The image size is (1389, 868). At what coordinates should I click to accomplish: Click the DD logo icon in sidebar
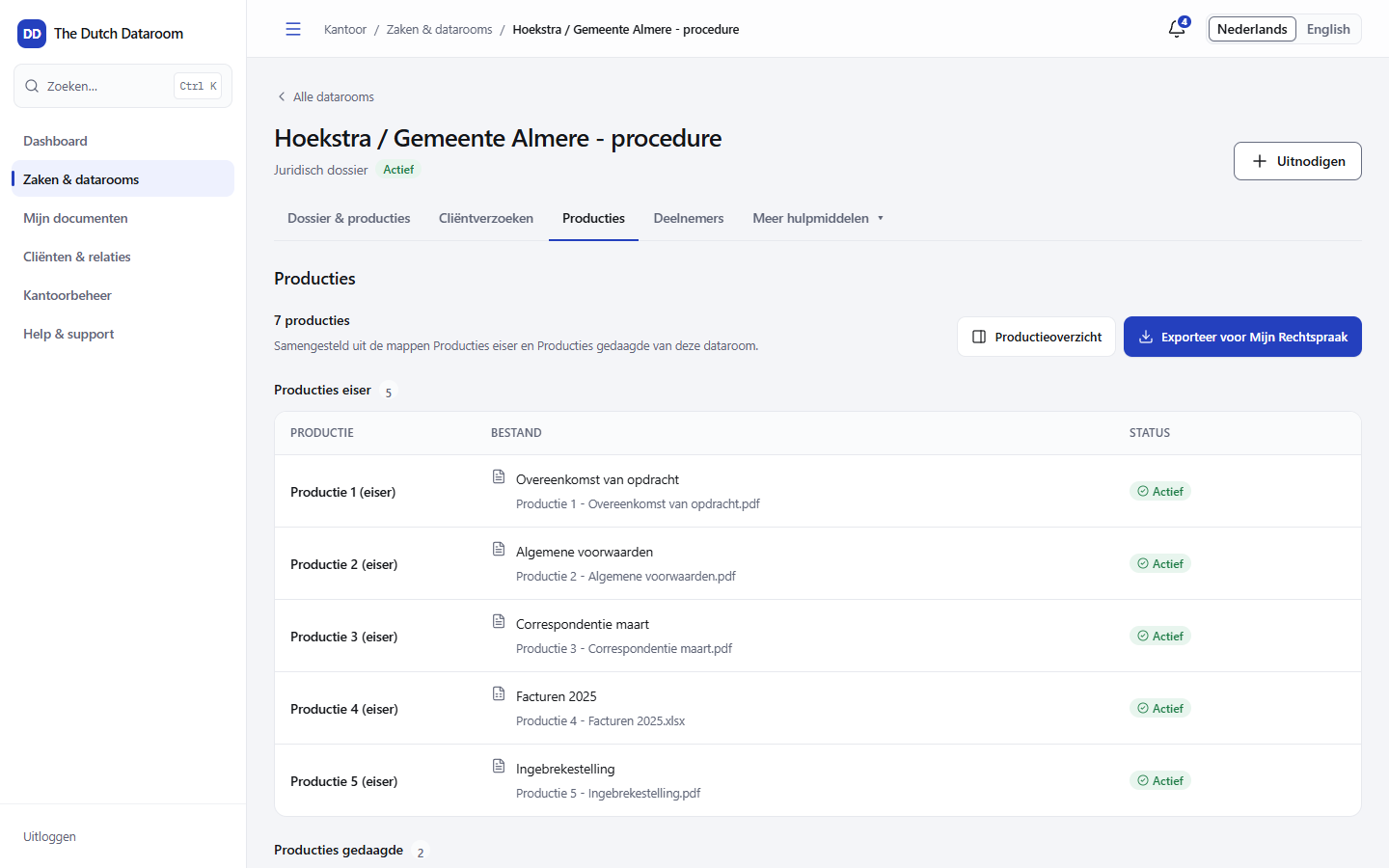click(32, 34)
